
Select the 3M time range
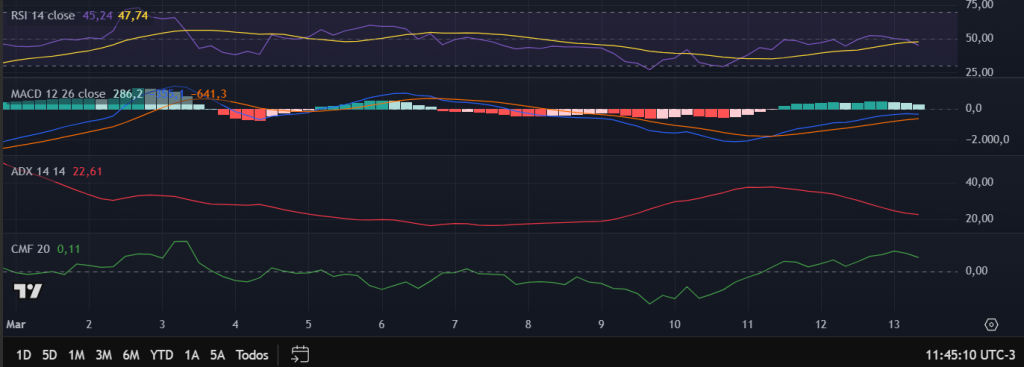103,355
